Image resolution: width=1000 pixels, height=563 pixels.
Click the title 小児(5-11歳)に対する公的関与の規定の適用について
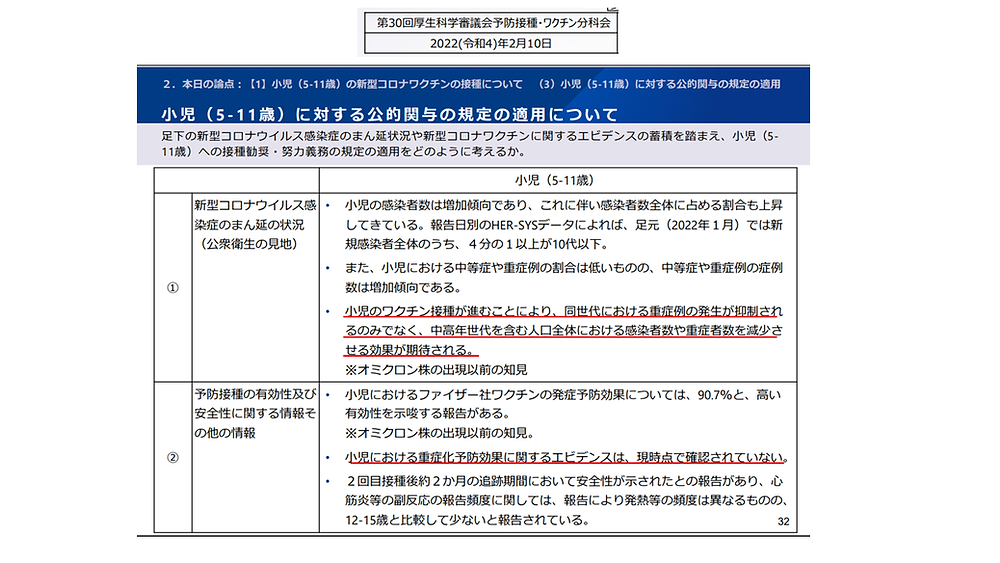point(390,114)
